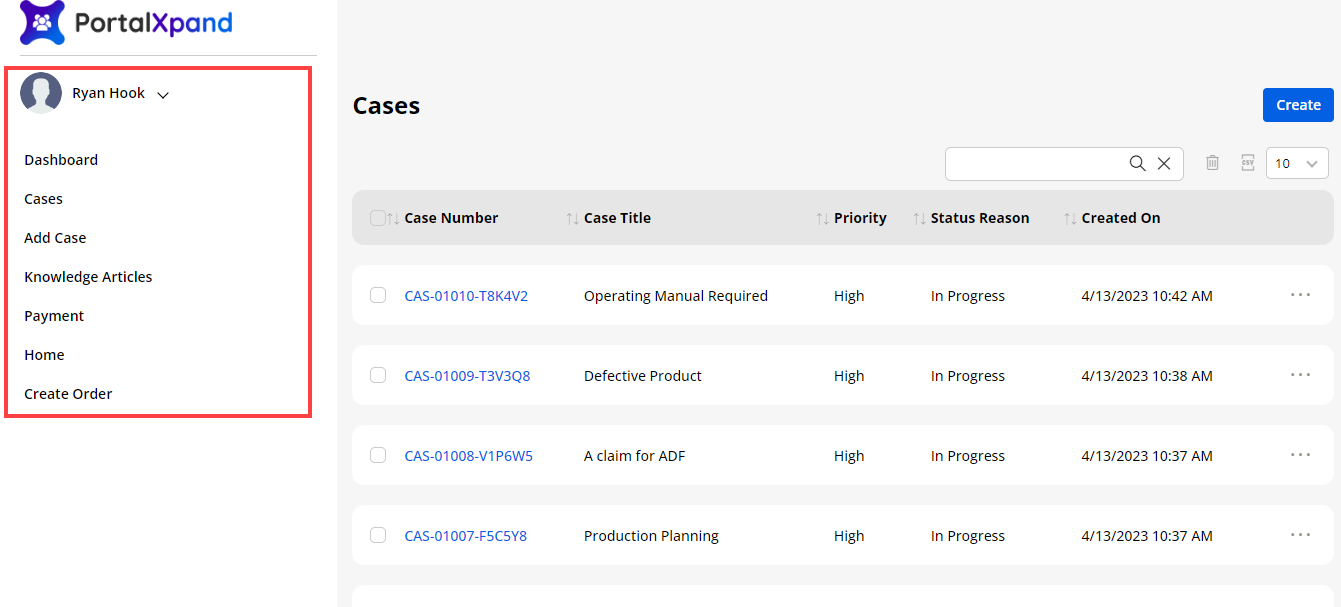Viewport: 1341px width, 607px height.
Task: Open the page size dropdown showing 10
Action: click(1297, 164)
